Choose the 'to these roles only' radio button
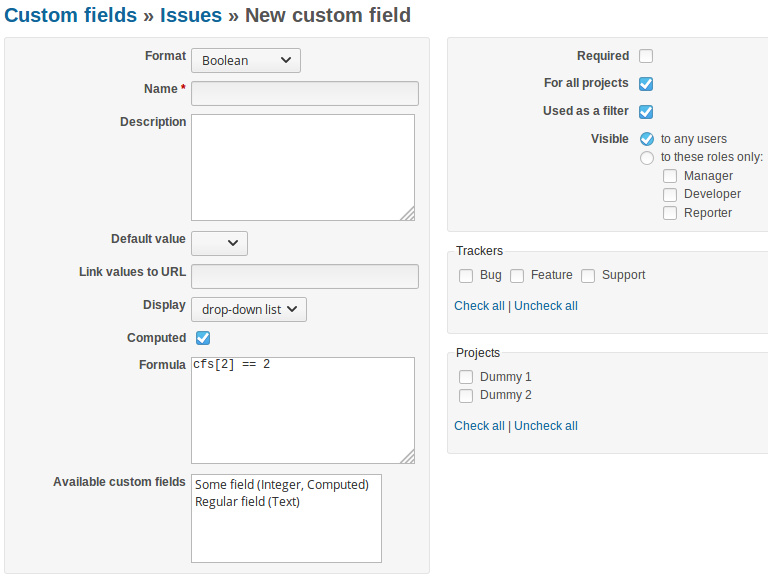Screen dimensions: 768x582 pyautogui.click(x=647, y=157)
